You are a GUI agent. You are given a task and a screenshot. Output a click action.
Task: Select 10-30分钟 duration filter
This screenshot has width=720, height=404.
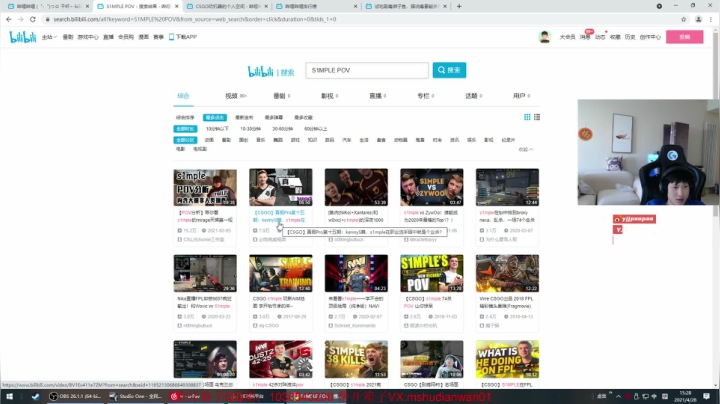[x=250, y=129]
